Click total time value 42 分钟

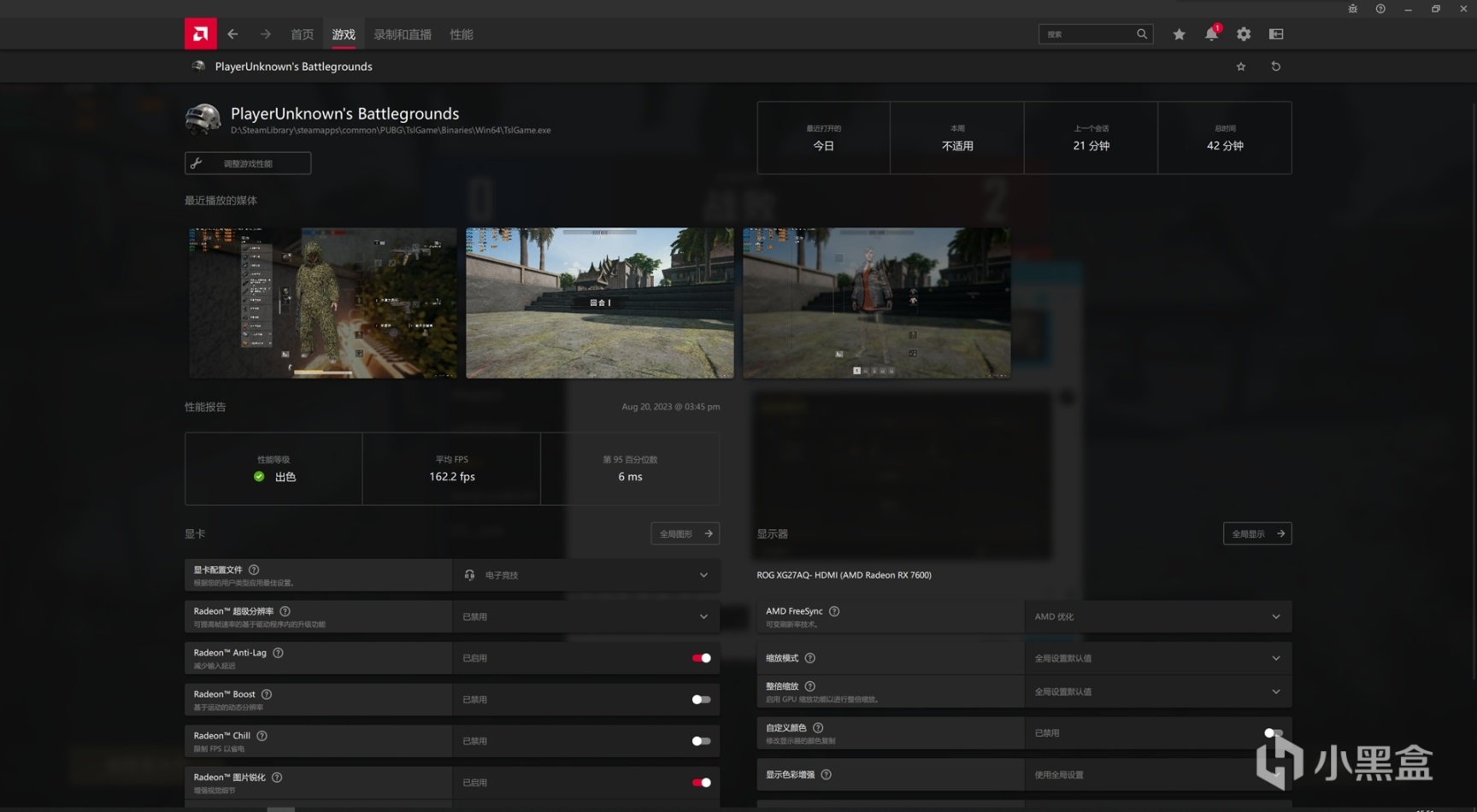(x=1225, y=146)
